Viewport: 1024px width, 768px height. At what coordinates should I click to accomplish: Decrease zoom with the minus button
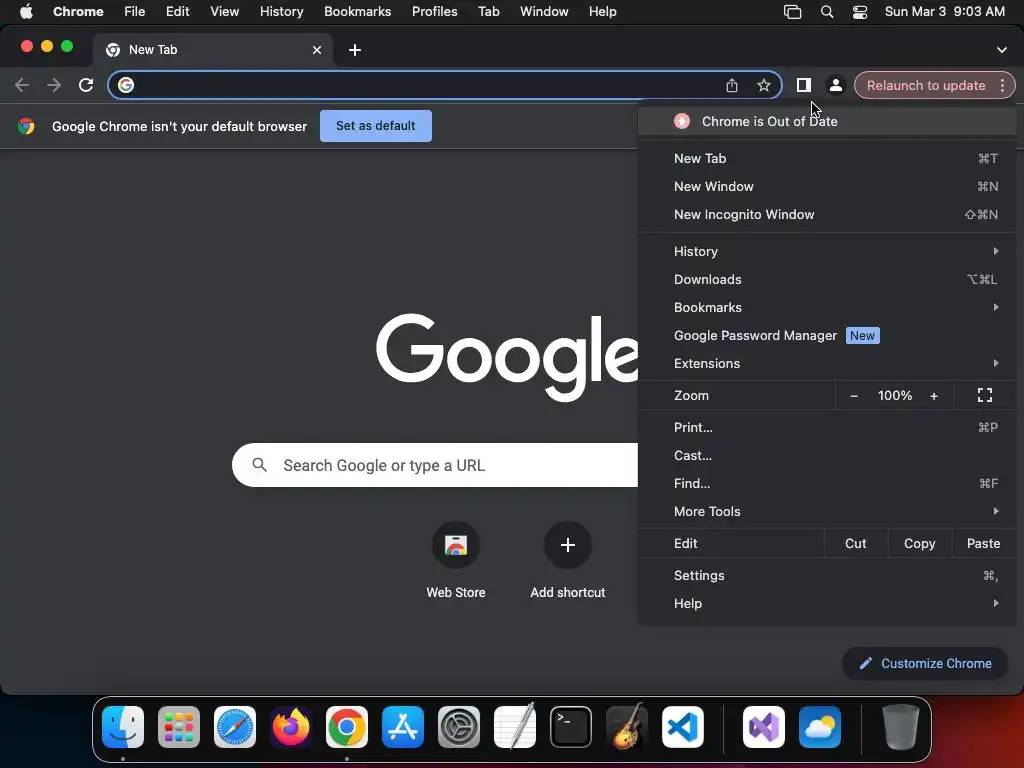[x=854, y=396]
